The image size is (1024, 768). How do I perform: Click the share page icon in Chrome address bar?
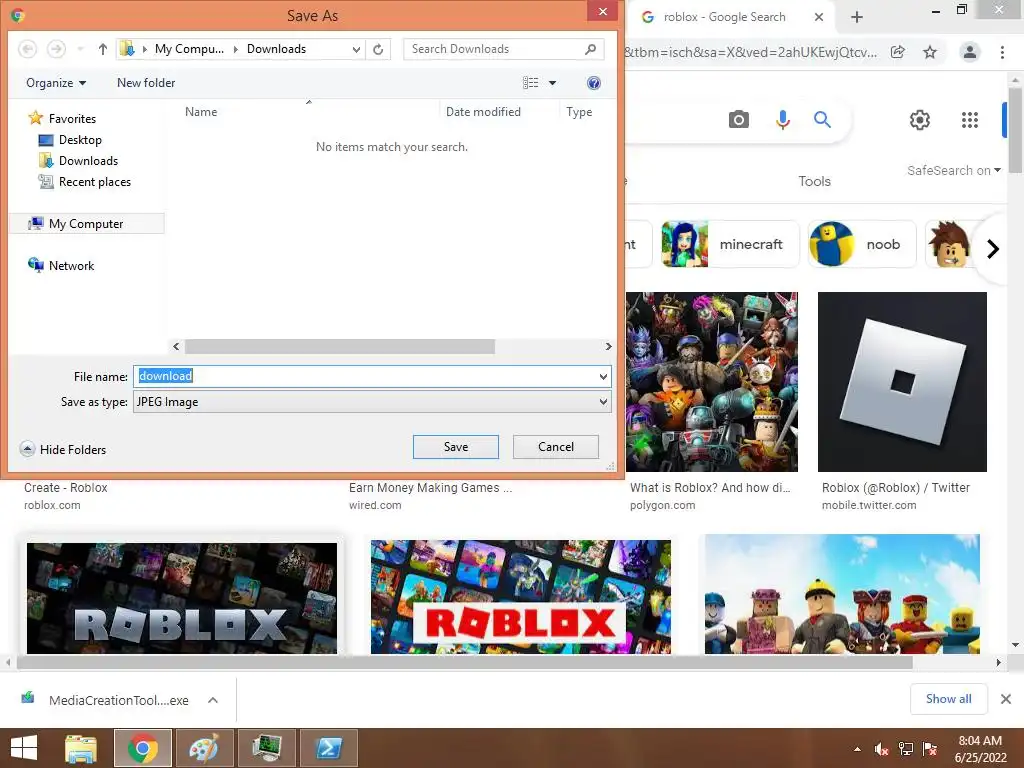click(x=898, y=52)
